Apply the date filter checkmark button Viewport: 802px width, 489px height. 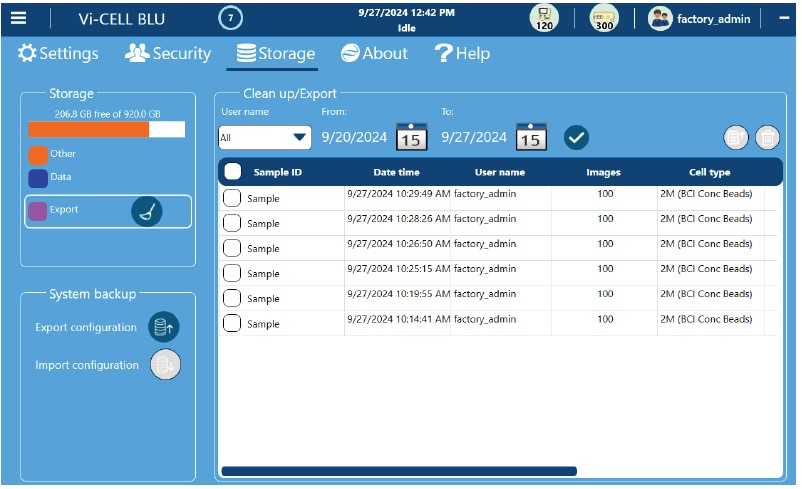pyautogui.click(x=576, y=138)
